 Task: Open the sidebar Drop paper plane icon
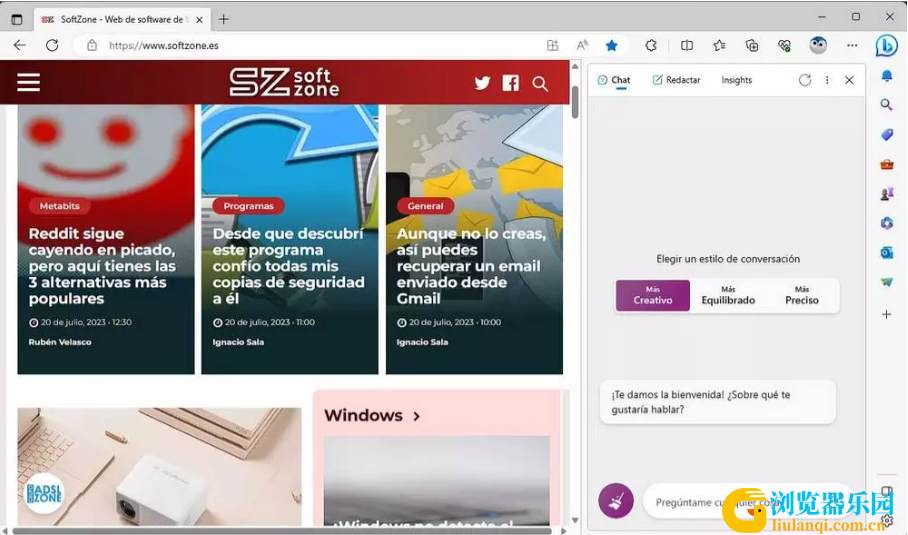pyautogui.click(x=887, y=282)
